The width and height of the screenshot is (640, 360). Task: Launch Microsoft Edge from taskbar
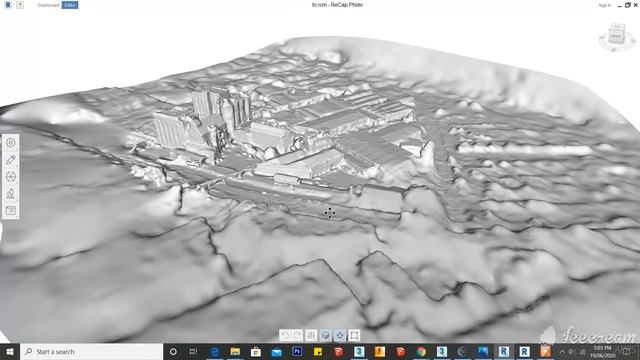tap(215, 351)
